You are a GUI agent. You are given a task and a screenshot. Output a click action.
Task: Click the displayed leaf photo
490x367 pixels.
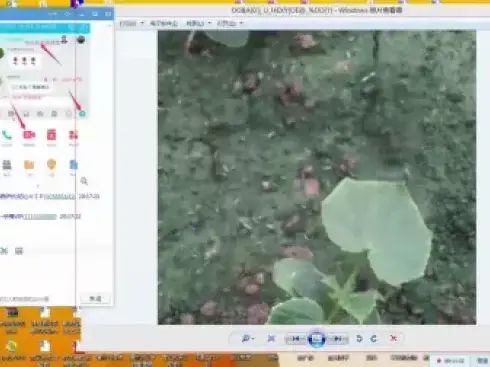pos(317,177)
